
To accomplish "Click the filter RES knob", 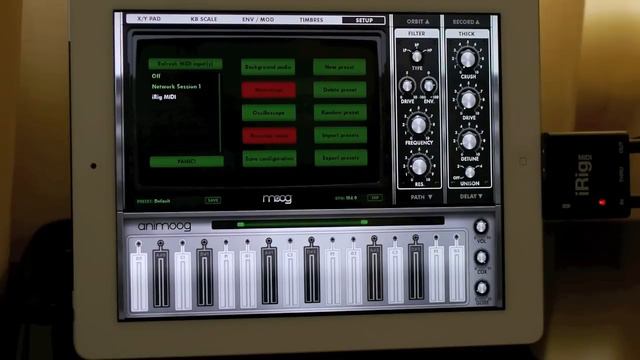I will click(419, 166).
